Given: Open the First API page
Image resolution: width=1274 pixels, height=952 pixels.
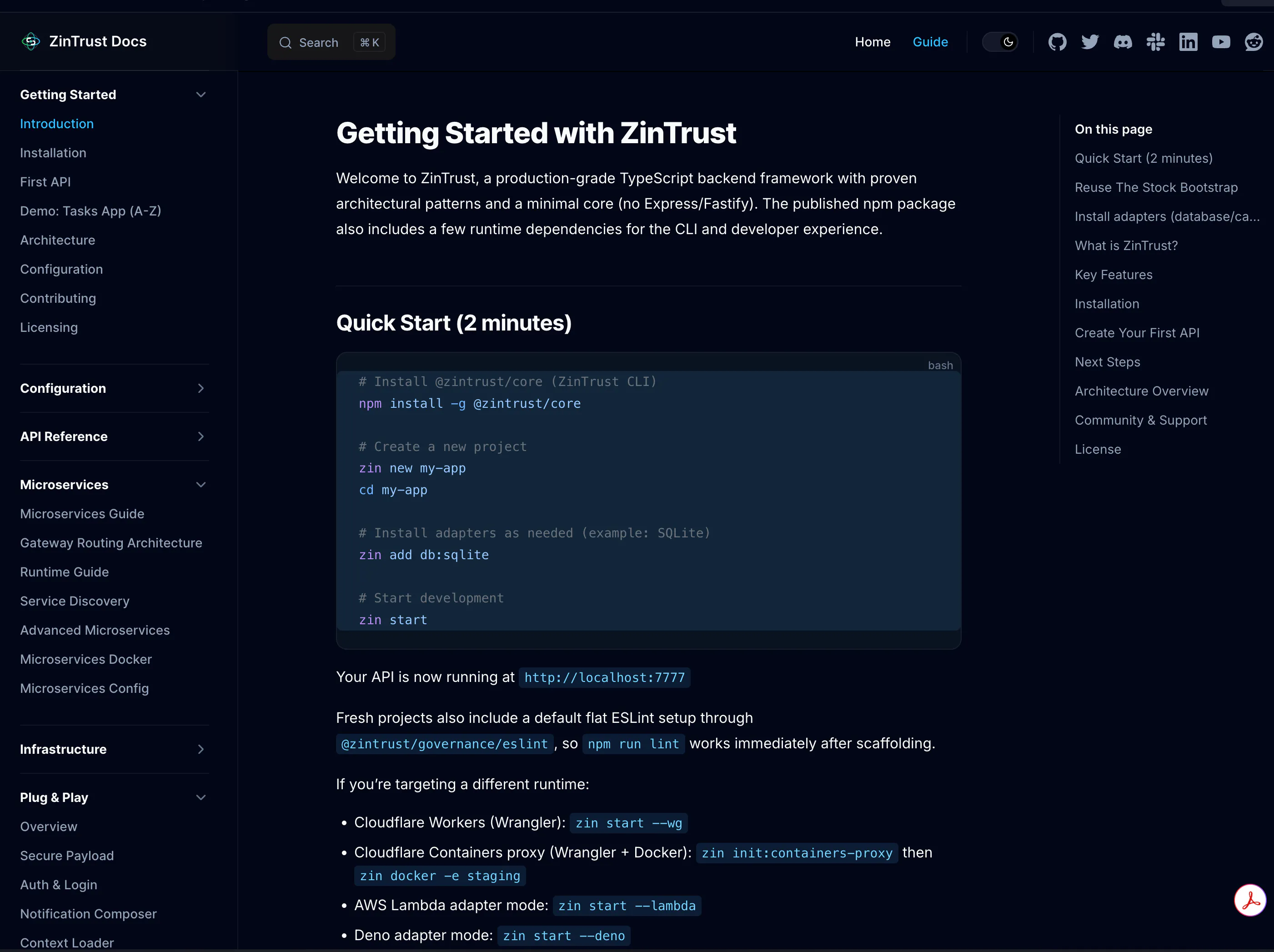Looking at the screenshot, I should [x=45, y=182].
